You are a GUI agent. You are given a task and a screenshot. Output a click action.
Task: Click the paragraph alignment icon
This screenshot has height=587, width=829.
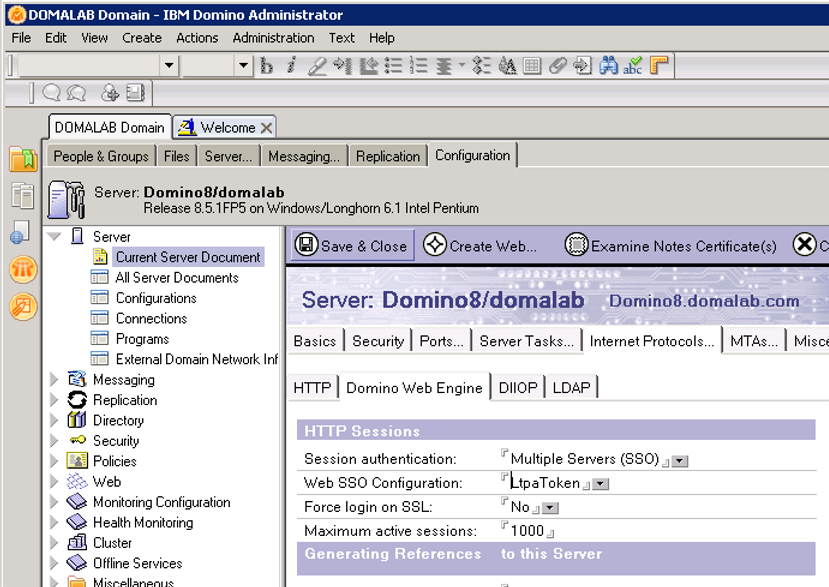444,66
